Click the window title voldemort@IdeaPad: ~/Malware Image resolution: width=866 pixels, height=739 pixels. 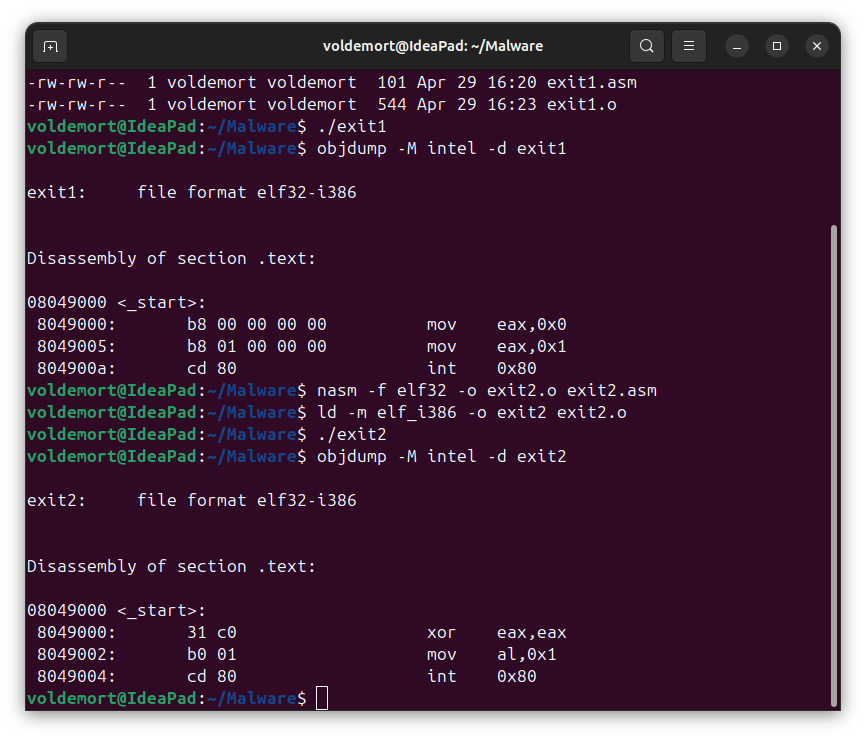[433, 46]
